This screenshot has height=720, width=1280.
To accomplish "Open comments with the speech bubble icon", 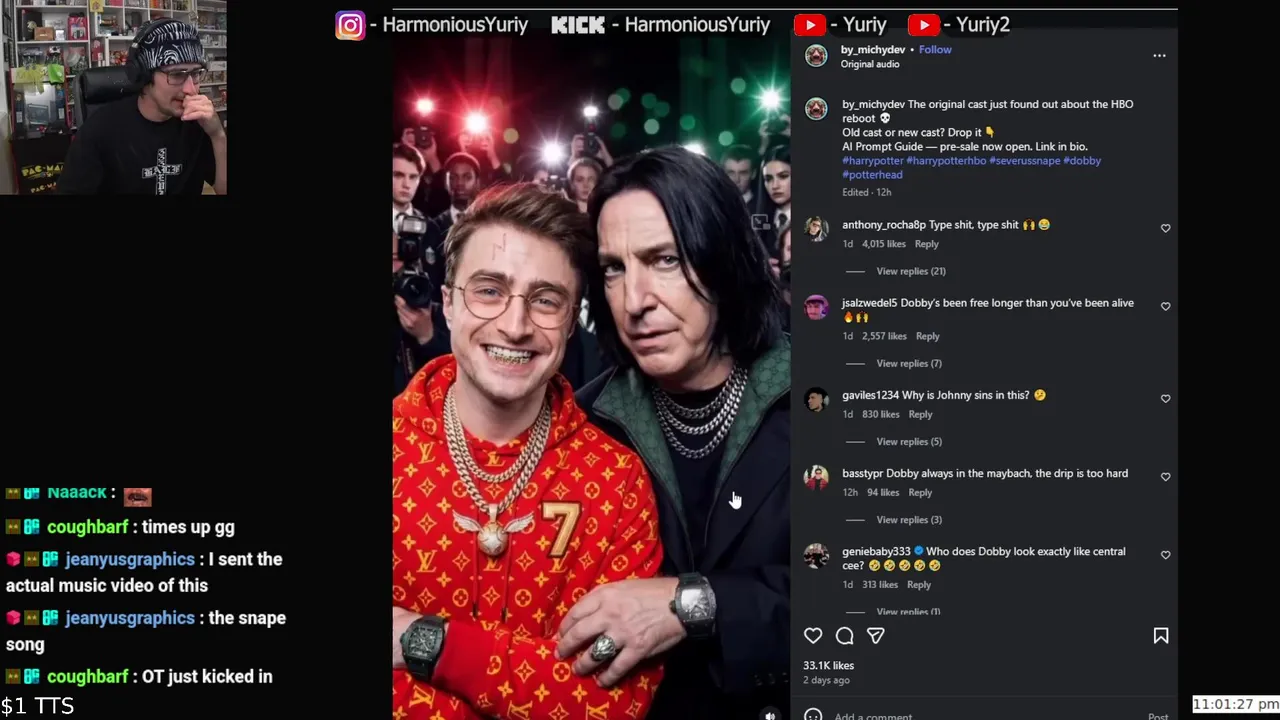I will point(844,636).
